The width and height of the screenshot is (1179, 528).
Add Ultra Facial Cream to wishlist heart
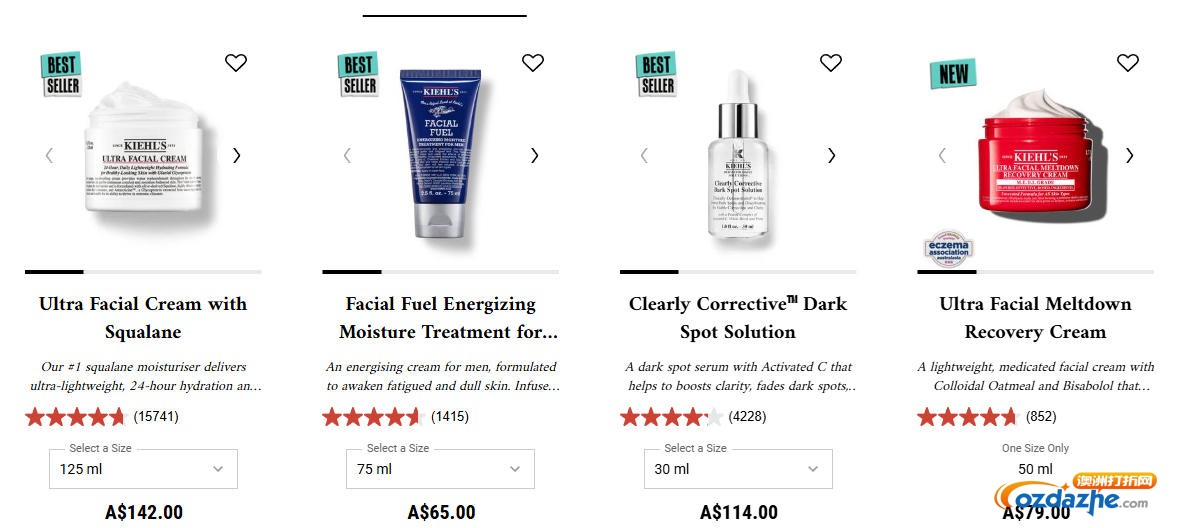(236, 62)
